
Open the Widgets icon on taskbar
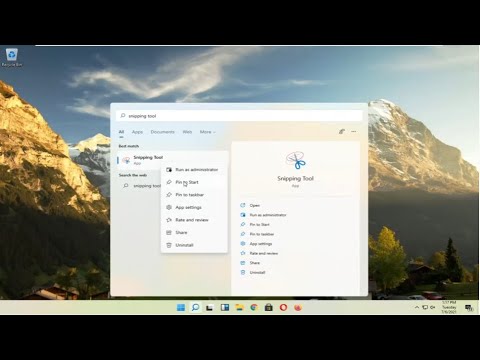[x=225, y=307]
